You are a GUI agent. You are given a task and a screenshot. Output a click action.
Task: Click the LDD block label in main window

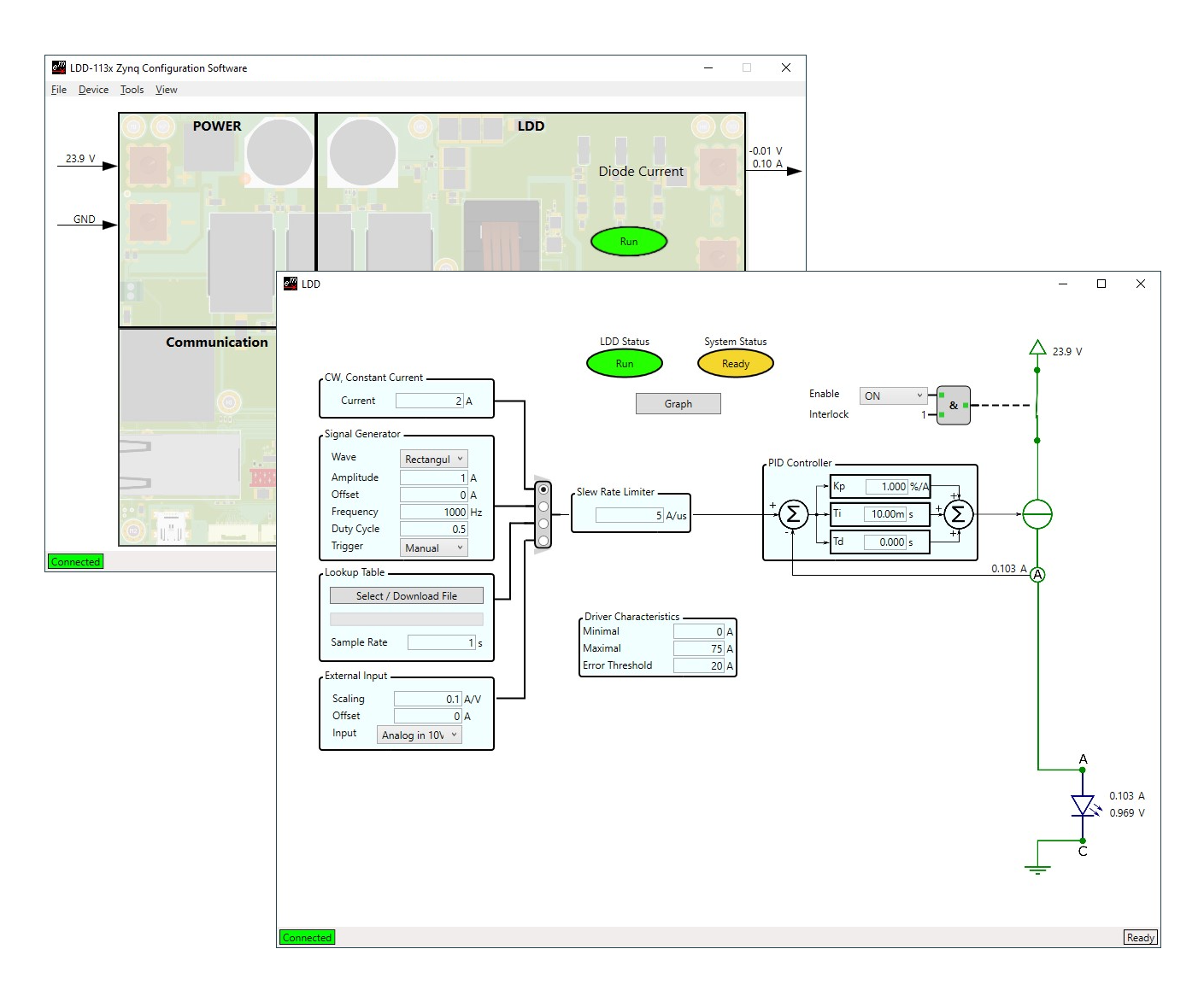click(531, 126)
